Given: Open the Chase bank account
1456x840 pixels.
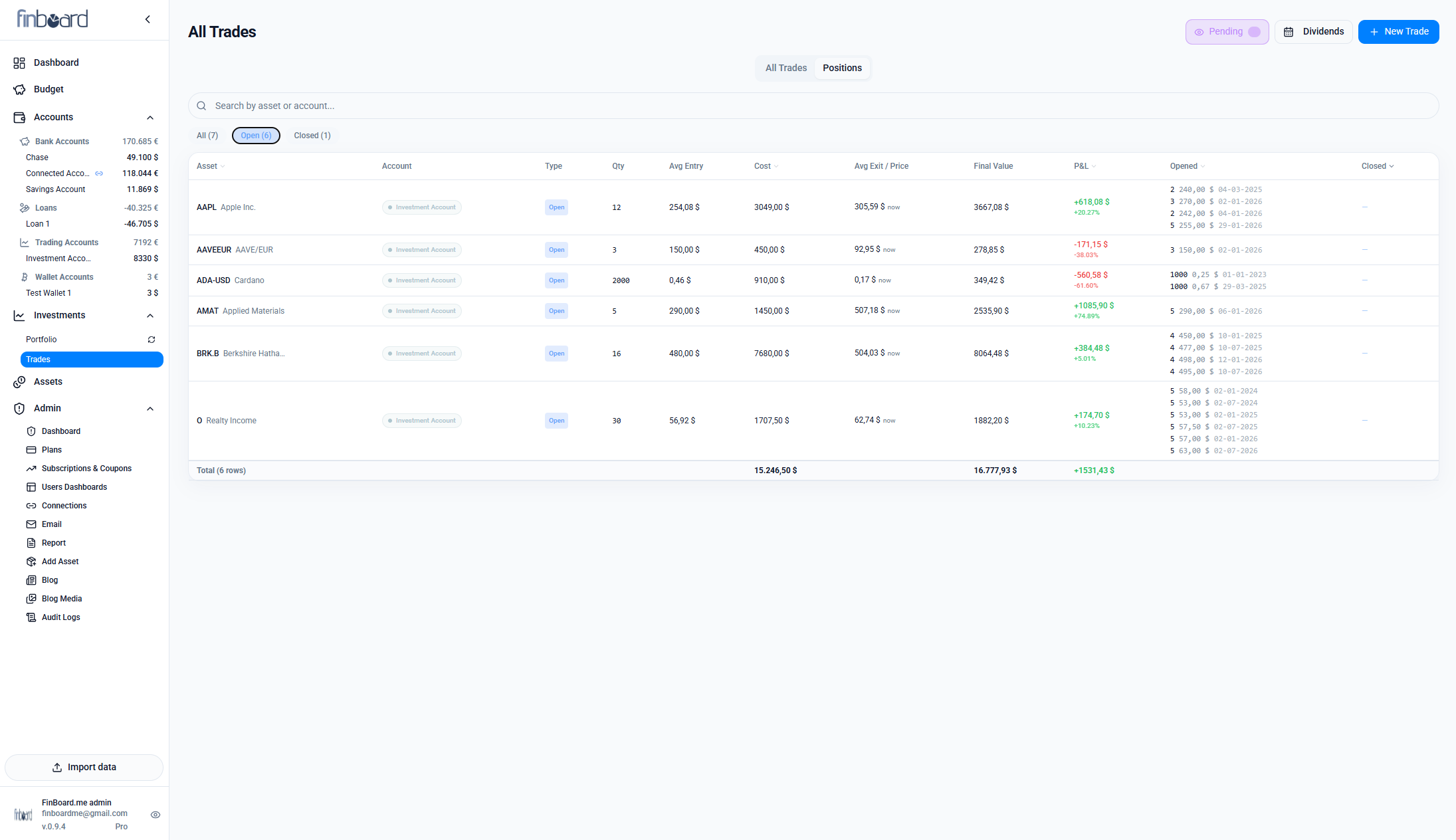Looking at the screenshot, I should [x=92, y=157].
